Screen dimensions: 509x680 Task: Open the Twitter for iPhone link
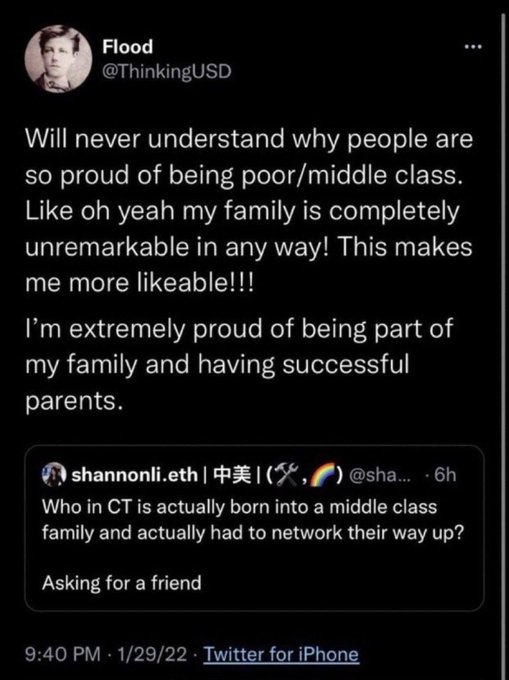281,654
